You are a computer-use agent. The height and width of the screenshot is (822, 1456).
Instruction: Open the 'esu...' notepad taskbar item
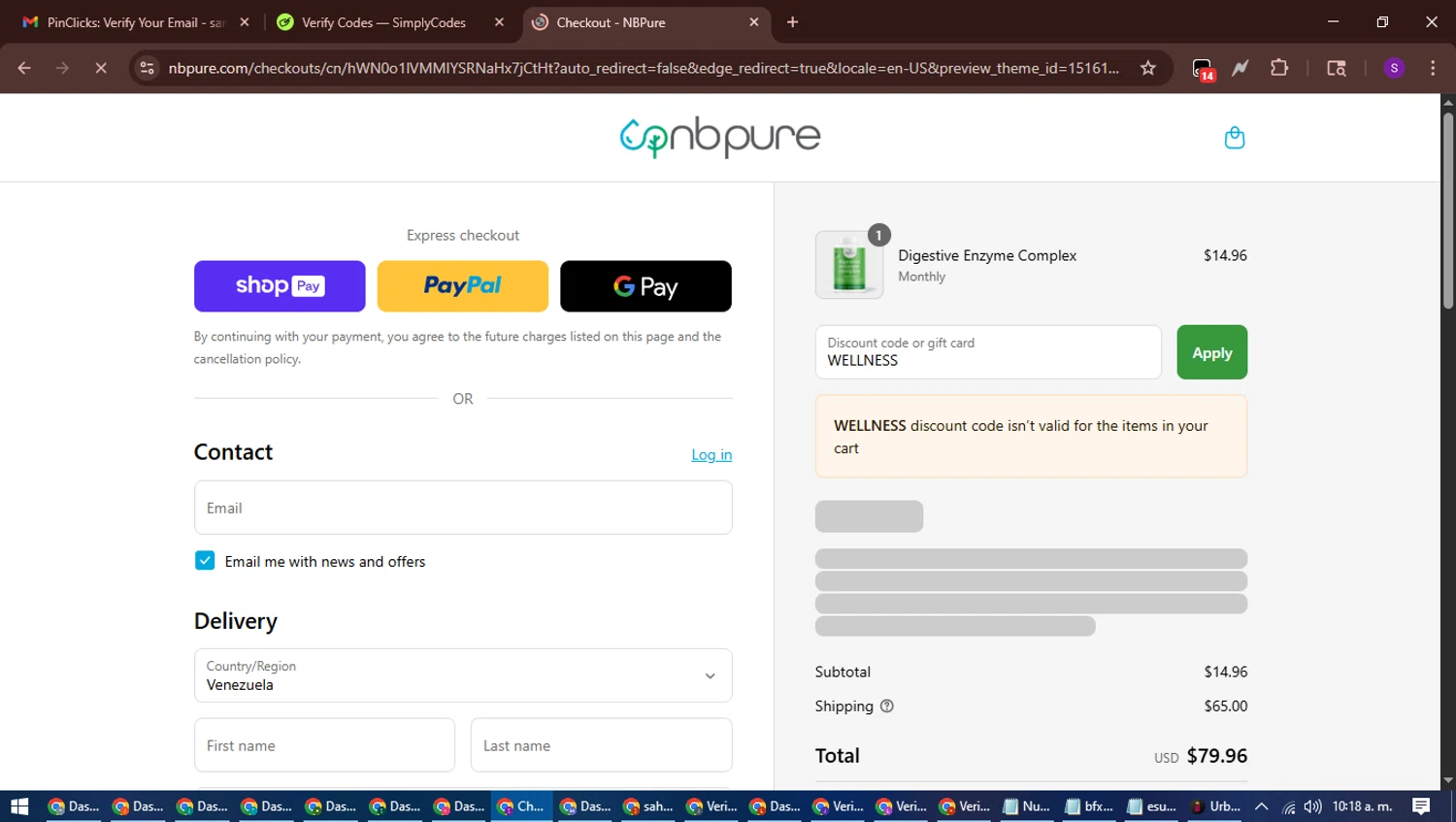click(1151, 806)
